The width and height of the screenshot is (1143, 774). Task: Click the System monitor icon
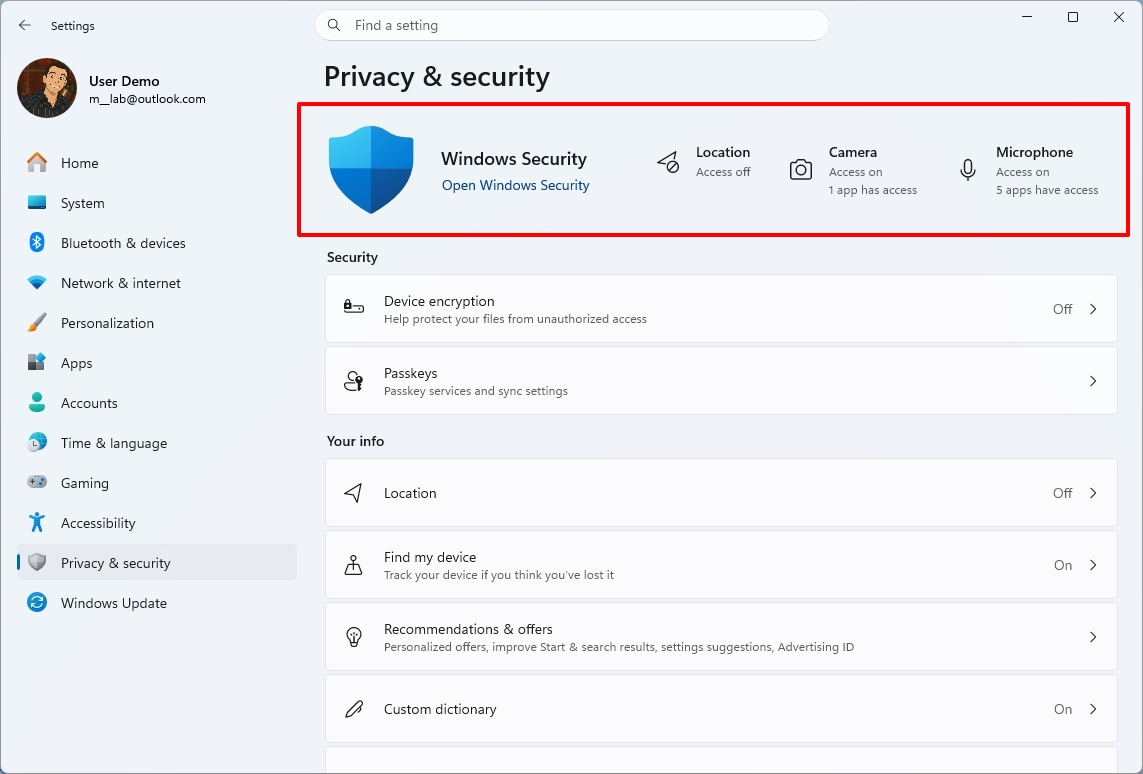point(37,203)
